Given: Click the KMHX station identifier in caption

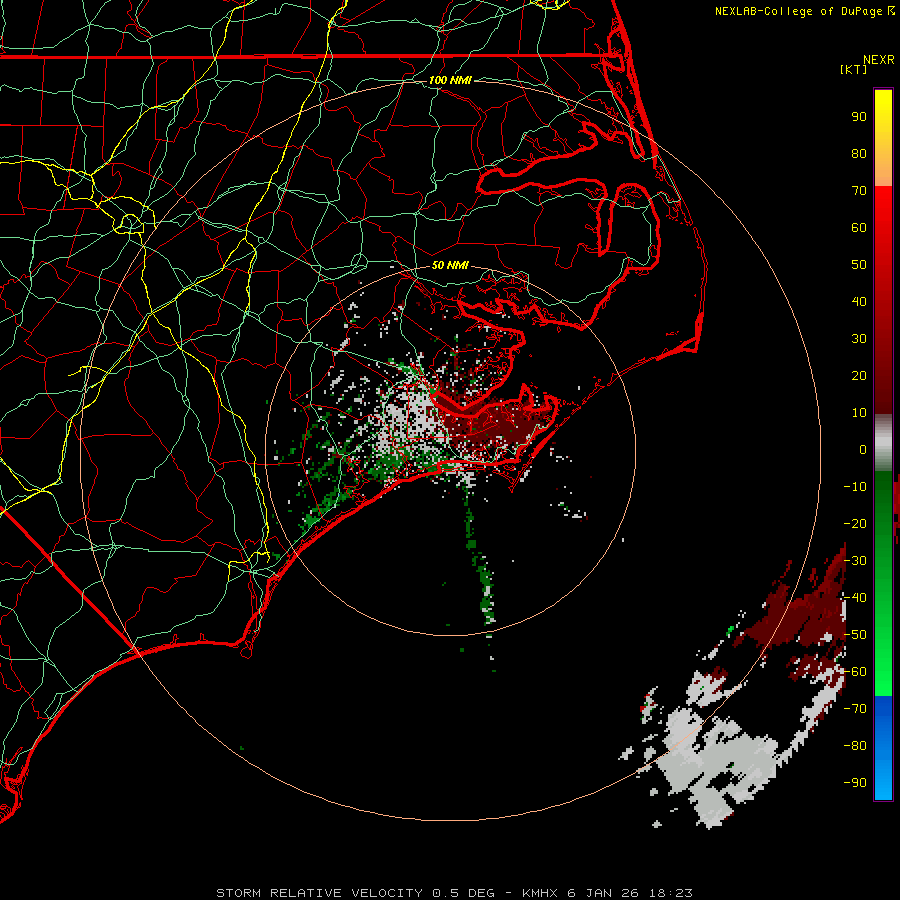Looking at the screenshot, I should (x=540, y=893).
